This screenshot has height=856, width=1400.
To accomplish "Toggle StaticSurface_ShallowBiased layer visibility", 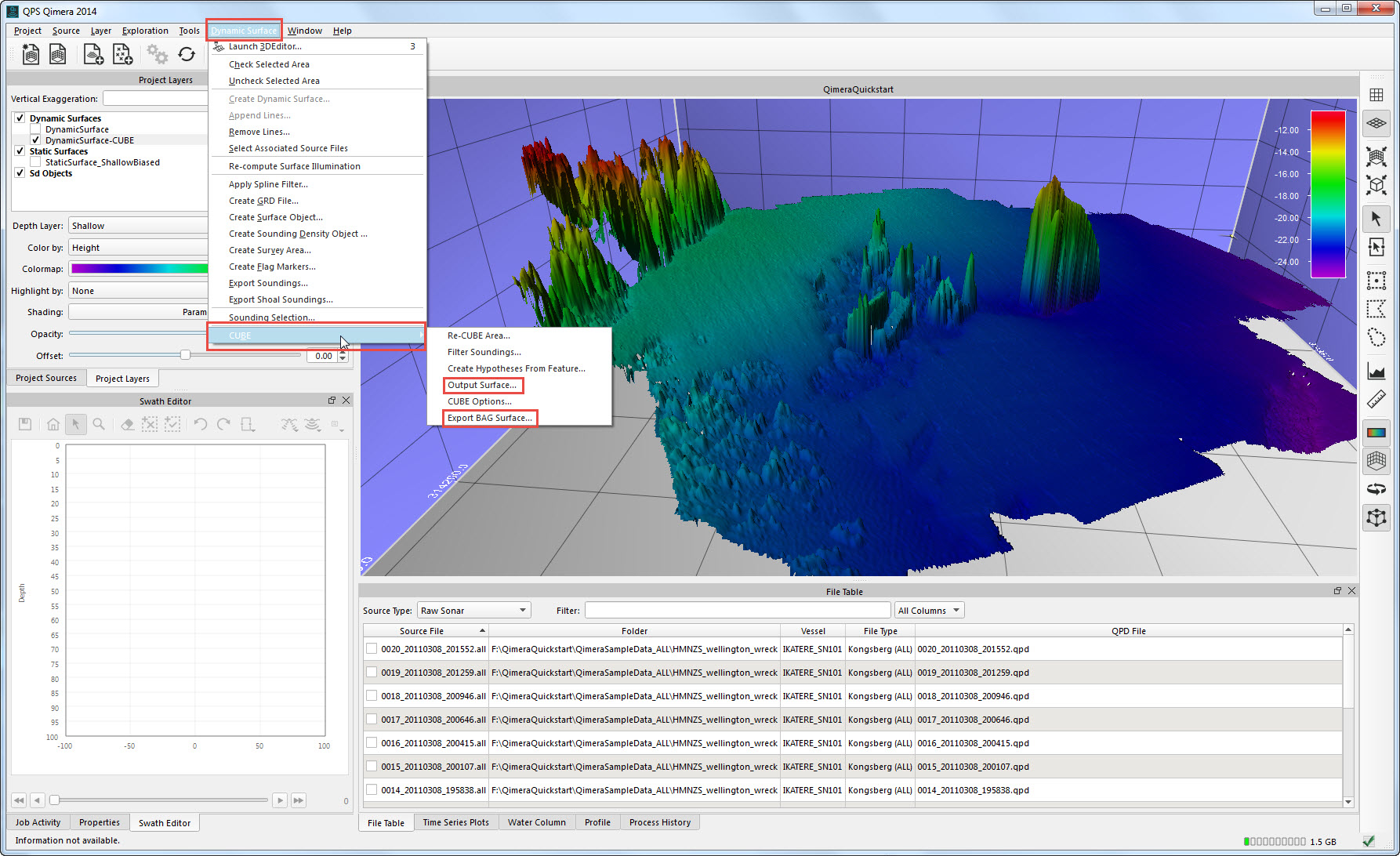I will (35, 162).
